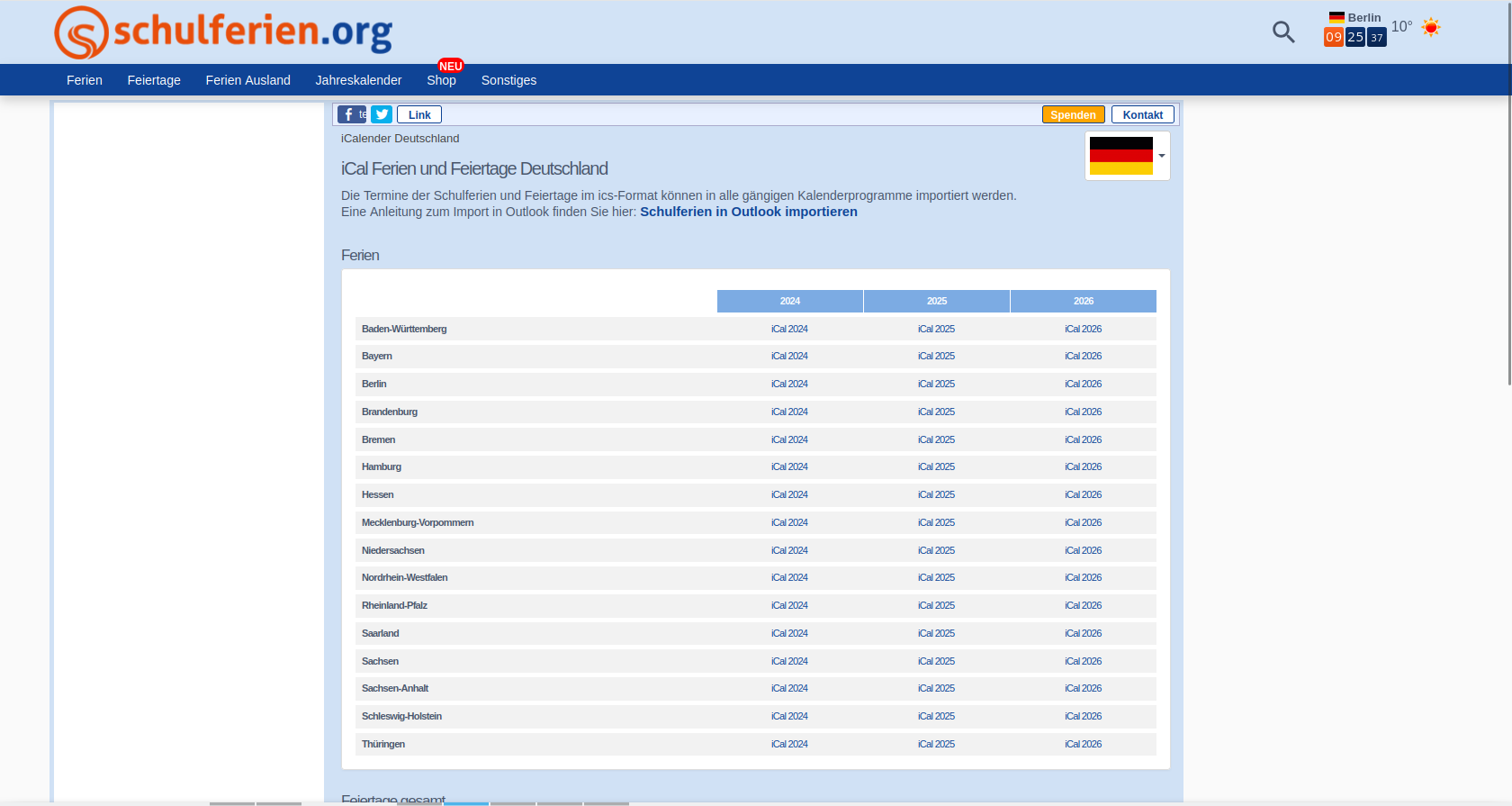This screenshot has width=1512, height=806.
Task: Download iCal 2025 for Bayern
Action: click(936, 356)
